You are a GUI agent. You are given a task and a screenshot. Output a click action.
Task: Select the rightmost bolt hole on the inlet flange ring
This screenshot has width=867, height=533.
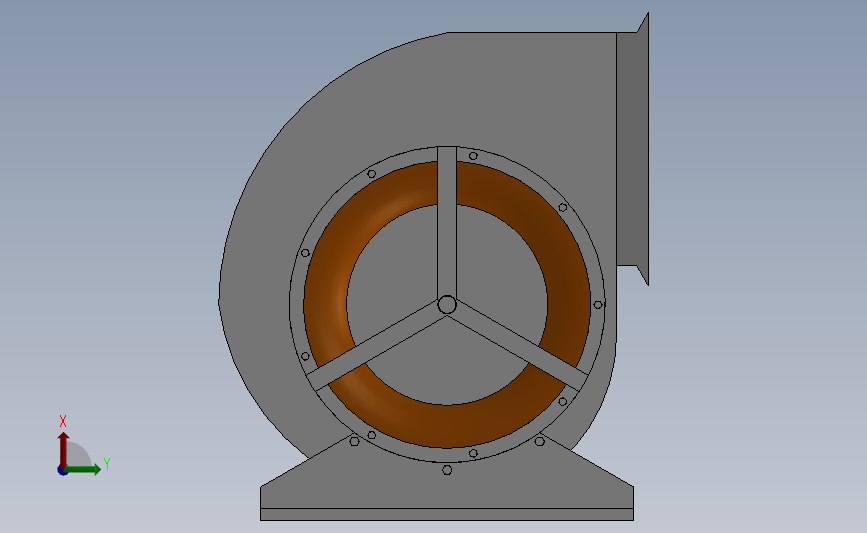[x=598, y=305]
